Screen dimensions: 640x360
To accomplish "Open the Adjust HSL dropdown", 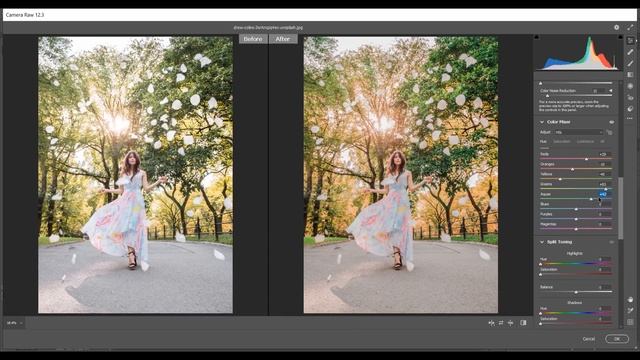I will [578, 132].
